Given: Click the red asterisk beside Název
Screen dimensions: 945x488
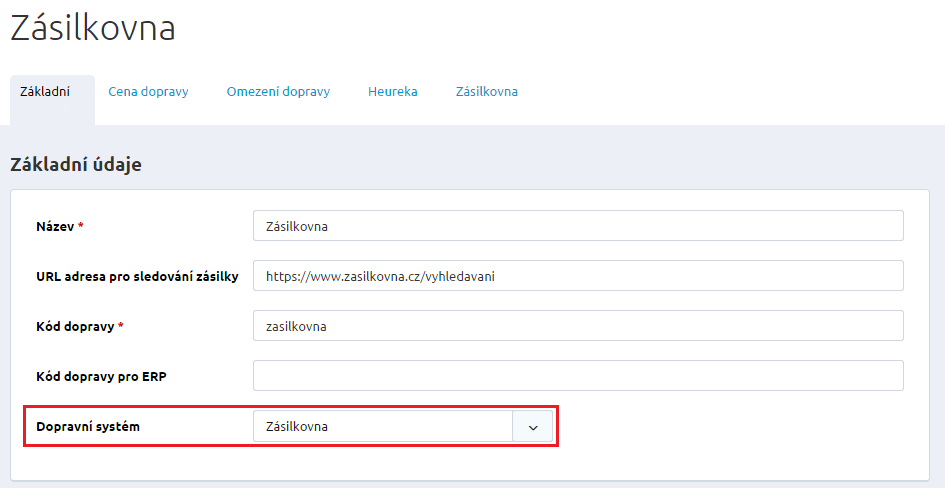Looking at the screenshot, I should coord(81,227).
